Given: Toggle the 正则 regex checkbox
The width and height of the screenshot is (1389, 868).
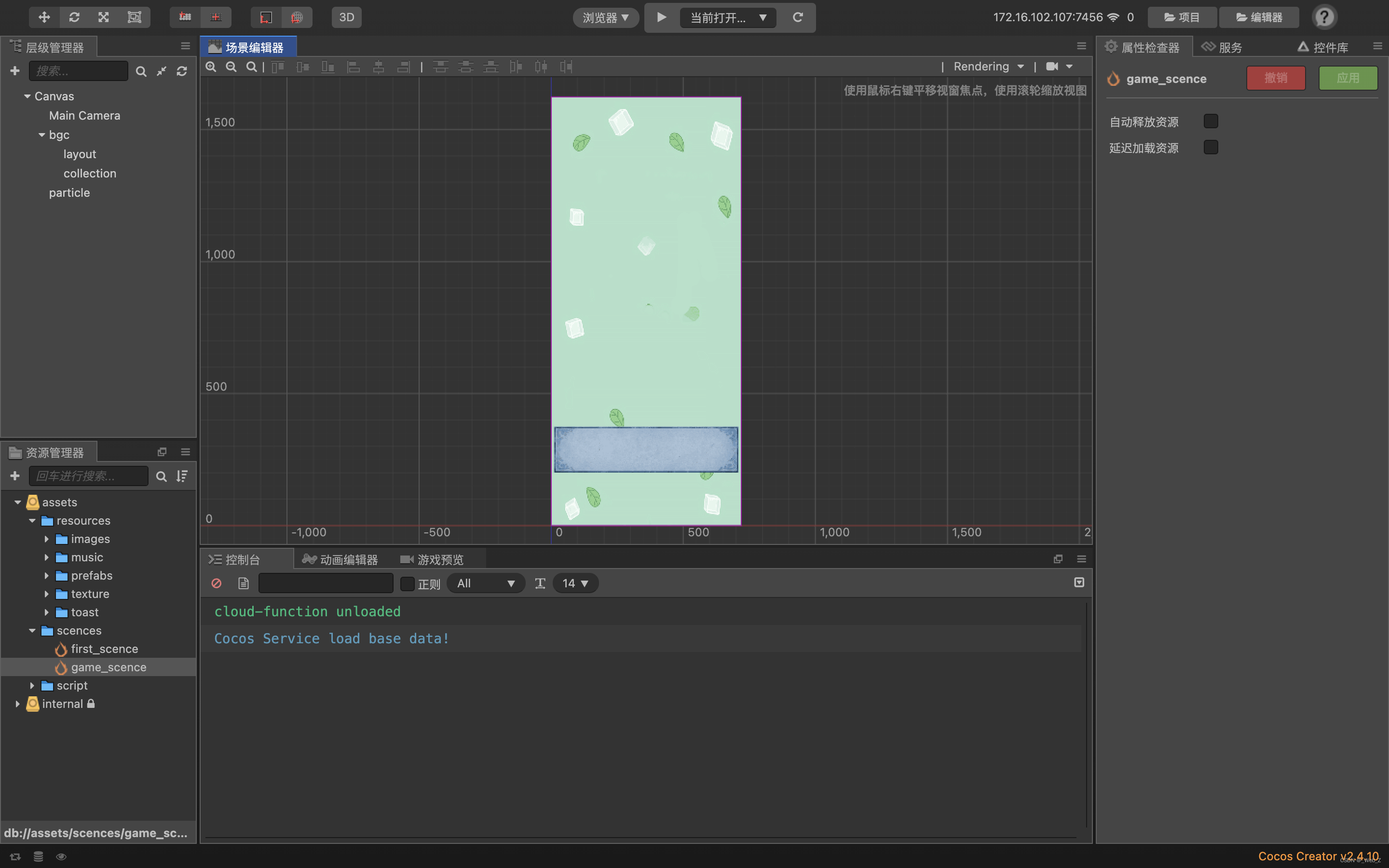Looking at the screenshot, I should click(x=407, y=583).
